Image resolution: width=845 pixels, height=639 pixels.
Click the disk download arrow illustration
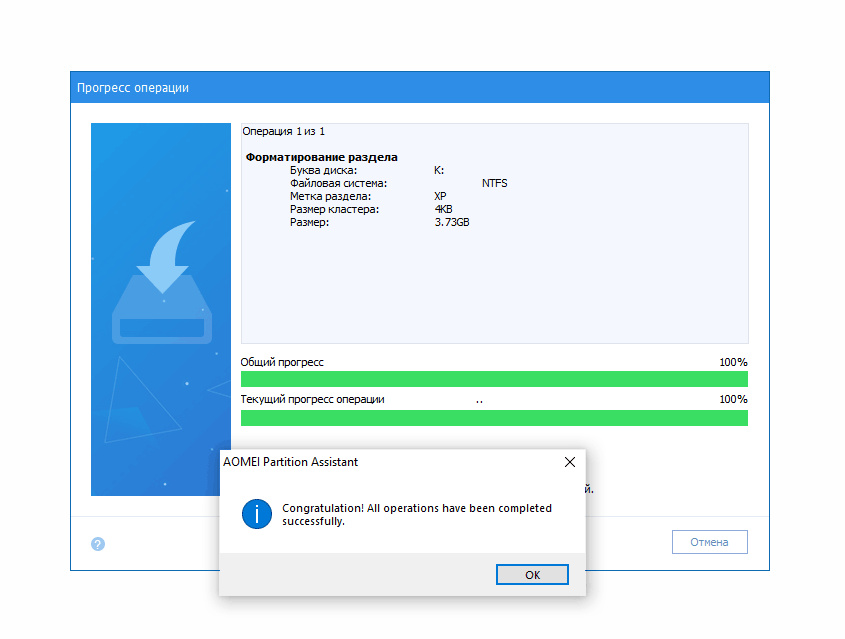coord(162,282)
